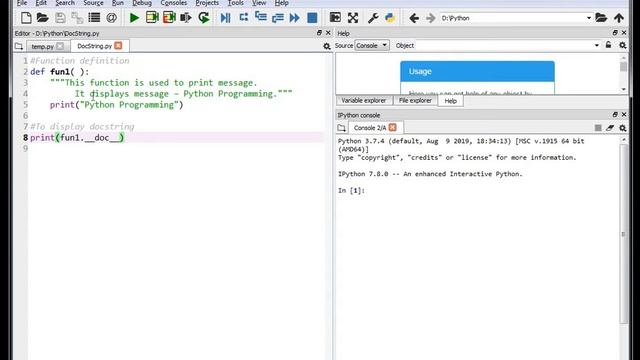Maximize the current pane
This screenshot has height=360, width=640.
(335, 18)
